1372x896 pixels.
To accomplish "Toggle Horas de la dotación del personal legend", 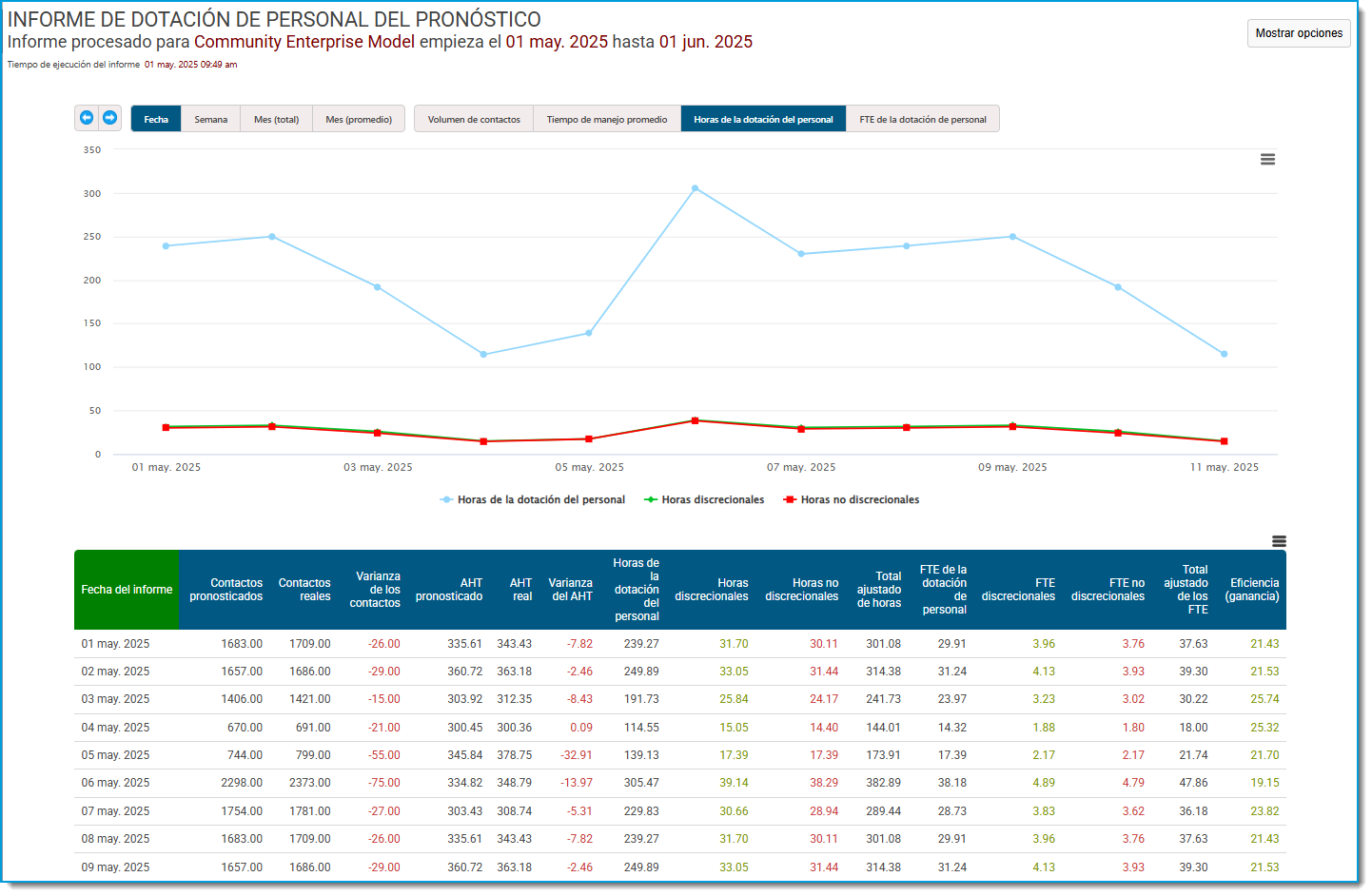I will point(533,499).
